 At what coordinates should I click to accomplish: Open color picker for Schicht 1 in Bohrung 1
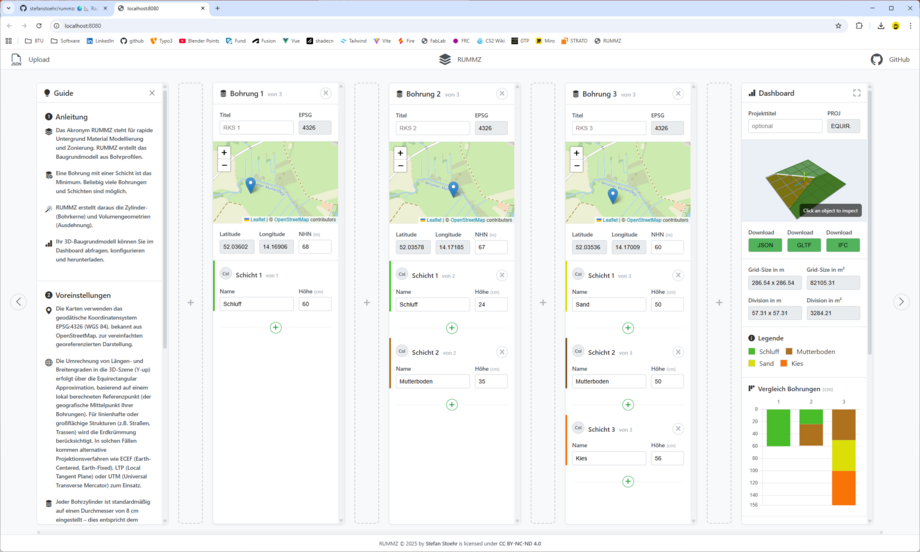click(x=225, y=275)
